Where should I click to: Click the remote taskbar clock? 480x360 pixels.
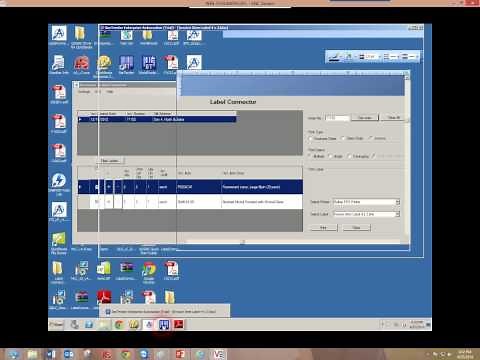416,324
